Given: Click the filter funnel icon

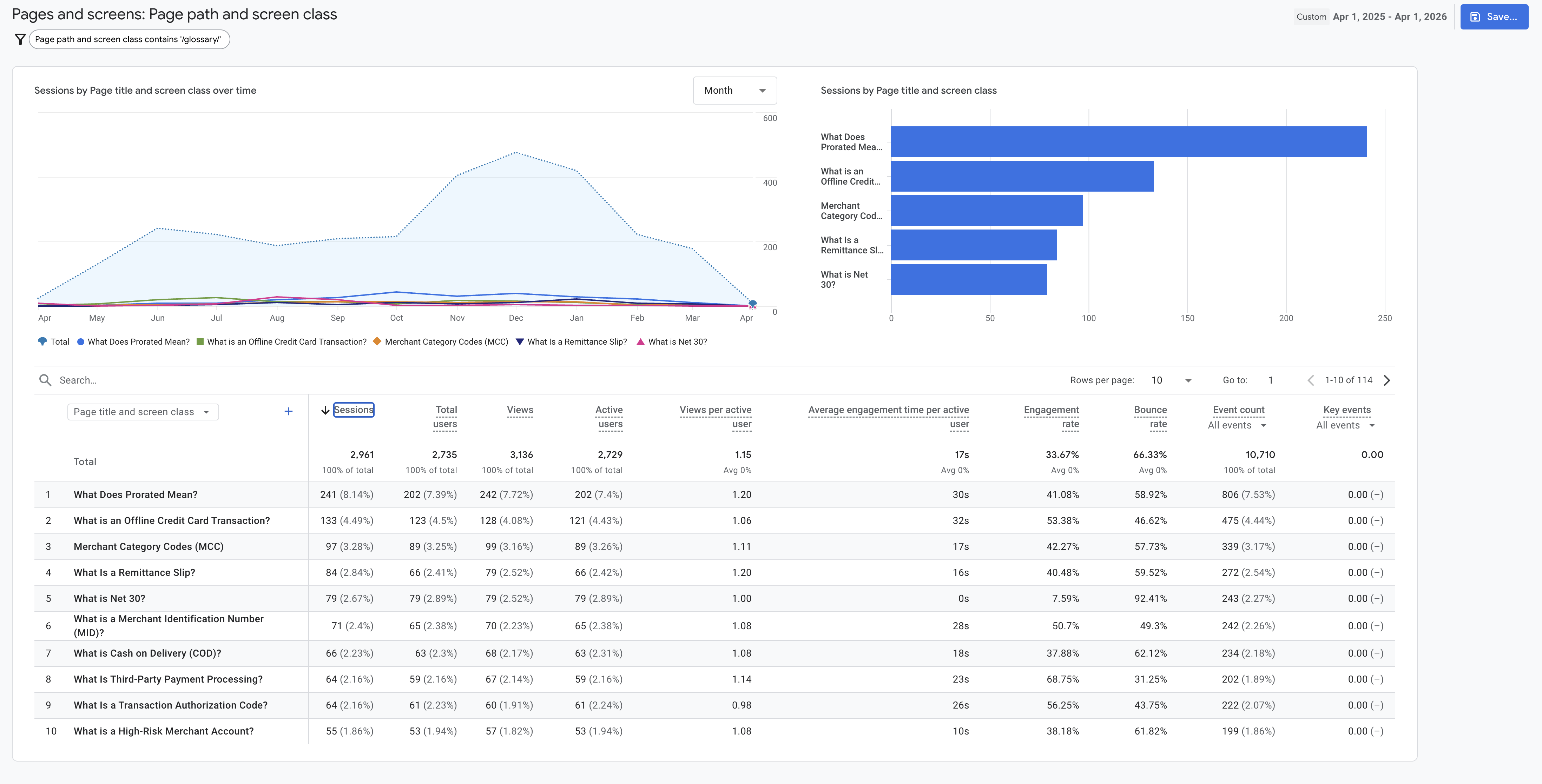Looking at the screenshot, I should [20, 40].
